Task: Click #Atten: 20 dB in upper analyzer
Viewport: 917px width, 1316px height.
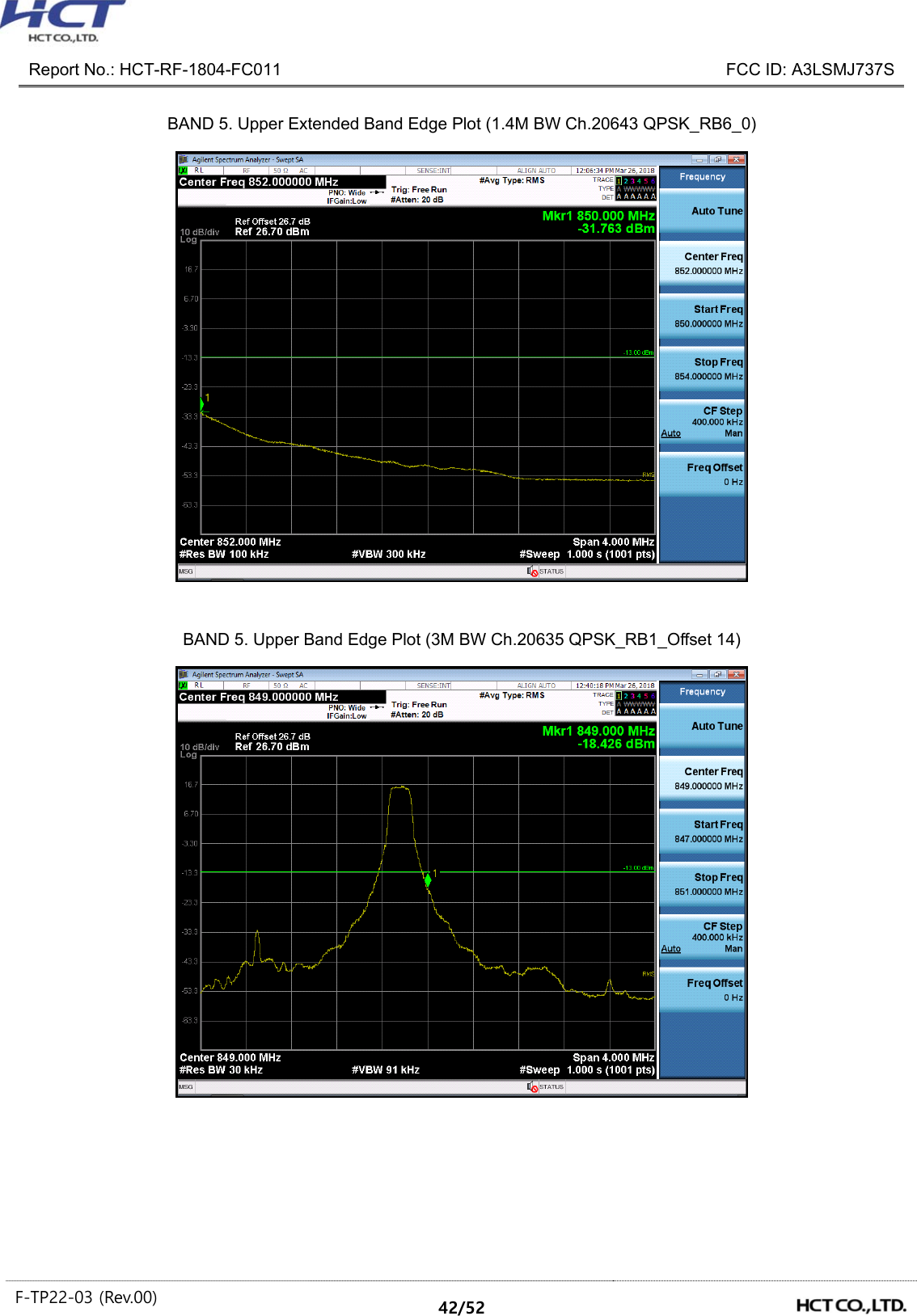Action: [417, 200]
